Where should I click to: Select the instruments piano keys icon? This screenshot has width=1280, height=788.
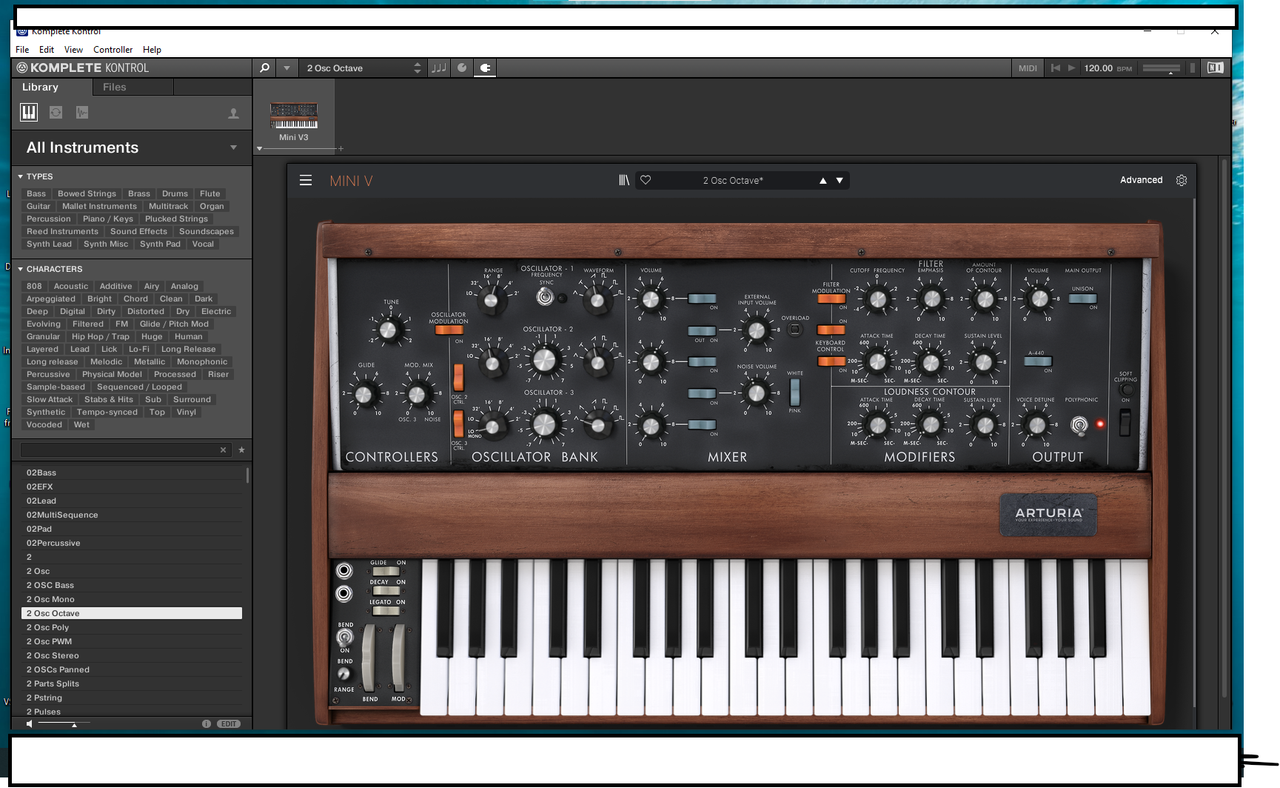(29, 113)
